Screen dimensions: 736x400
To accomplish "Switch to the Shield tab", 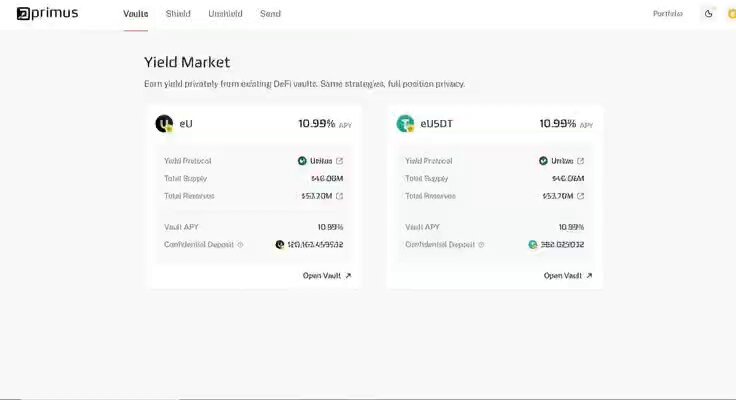I will [x=178, y=14].
